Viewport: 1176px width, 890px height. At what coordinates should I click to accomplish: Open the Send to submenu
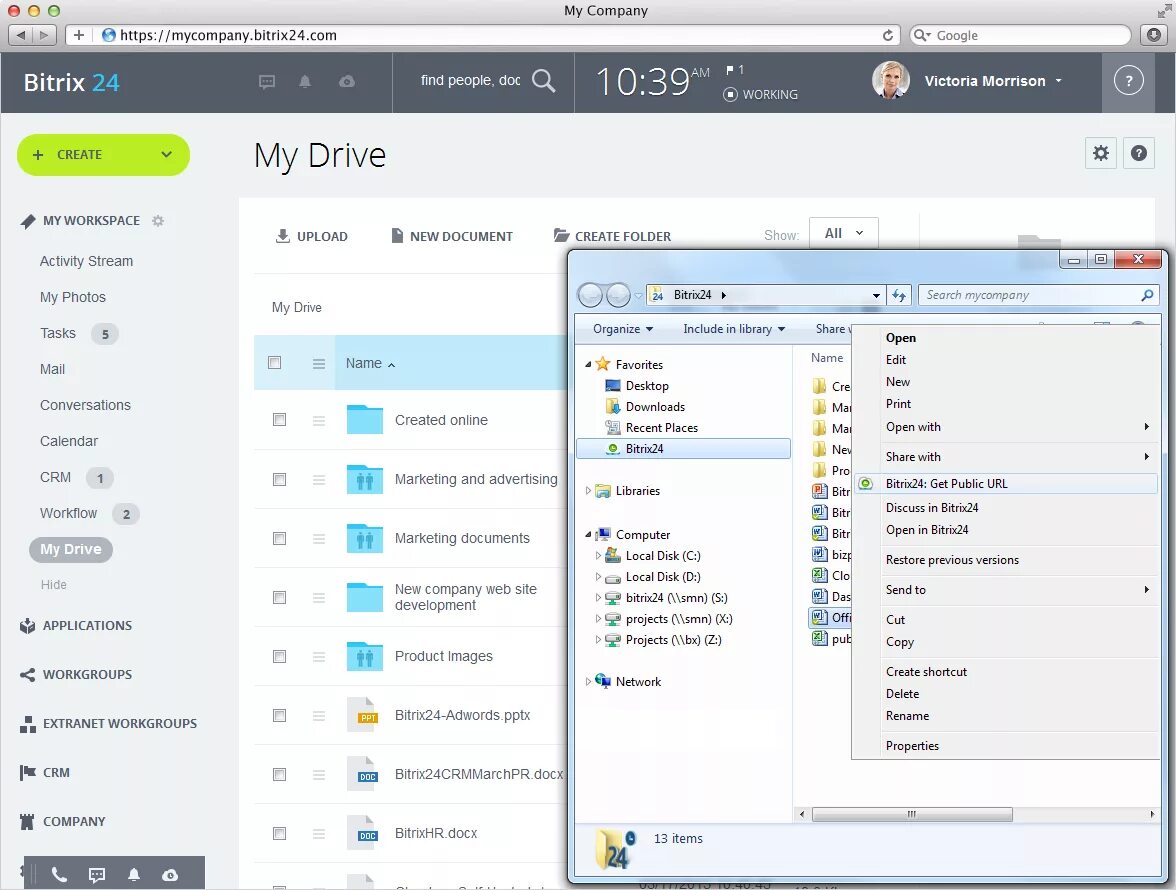(x=1006, y=590)
